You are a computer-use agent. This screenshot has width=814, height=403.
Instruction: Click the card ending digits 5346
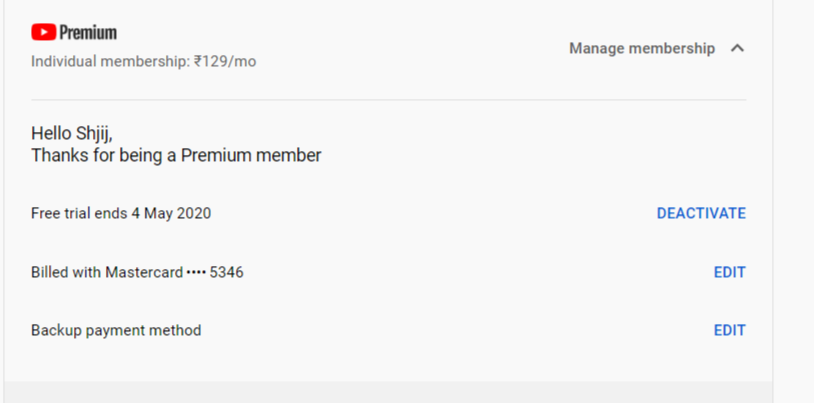(227, 272)
